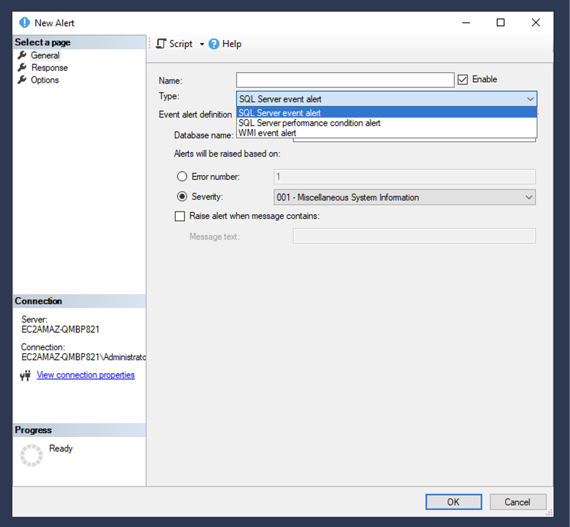Click the wrench icon beside Options
570x527 pixels.
coord(22,80)
